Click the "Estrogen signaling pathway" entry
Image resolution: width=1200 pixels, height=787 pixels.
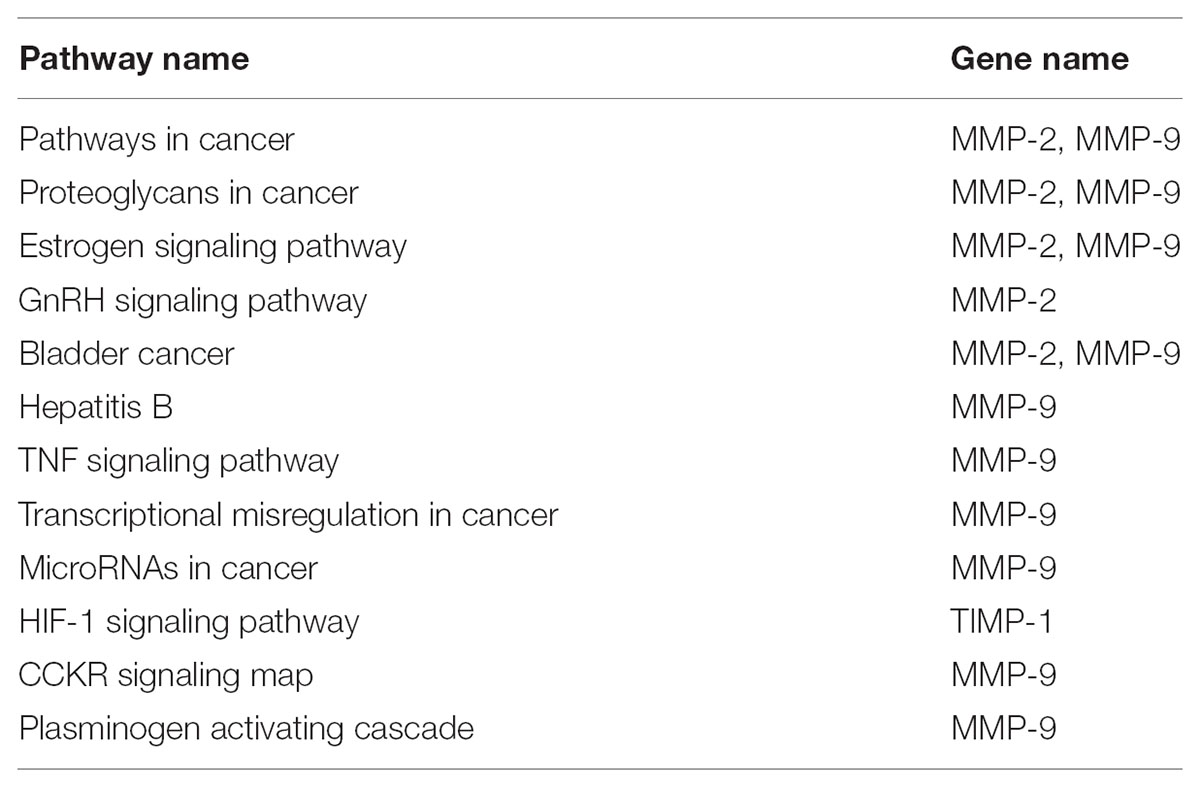[213, 246]
